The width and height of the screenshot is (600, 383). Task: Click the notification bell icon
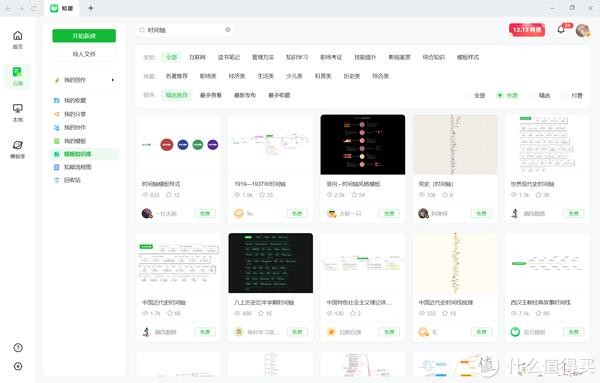561,29
